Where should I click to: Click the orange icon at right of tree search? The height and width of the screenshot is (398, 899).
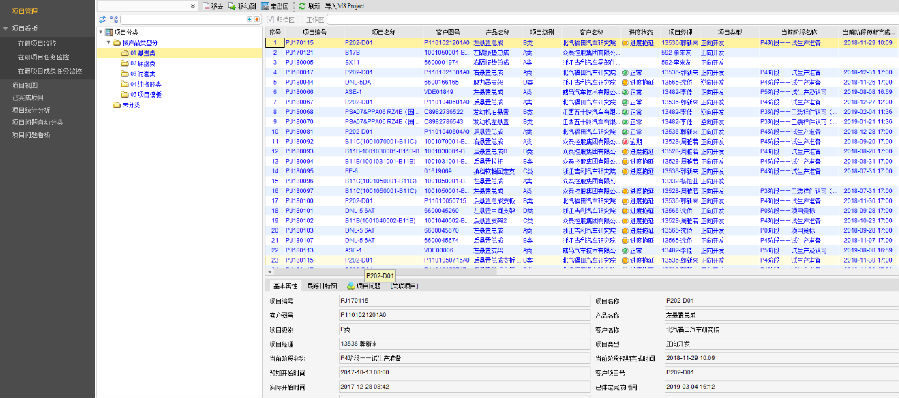pos(256,19)
